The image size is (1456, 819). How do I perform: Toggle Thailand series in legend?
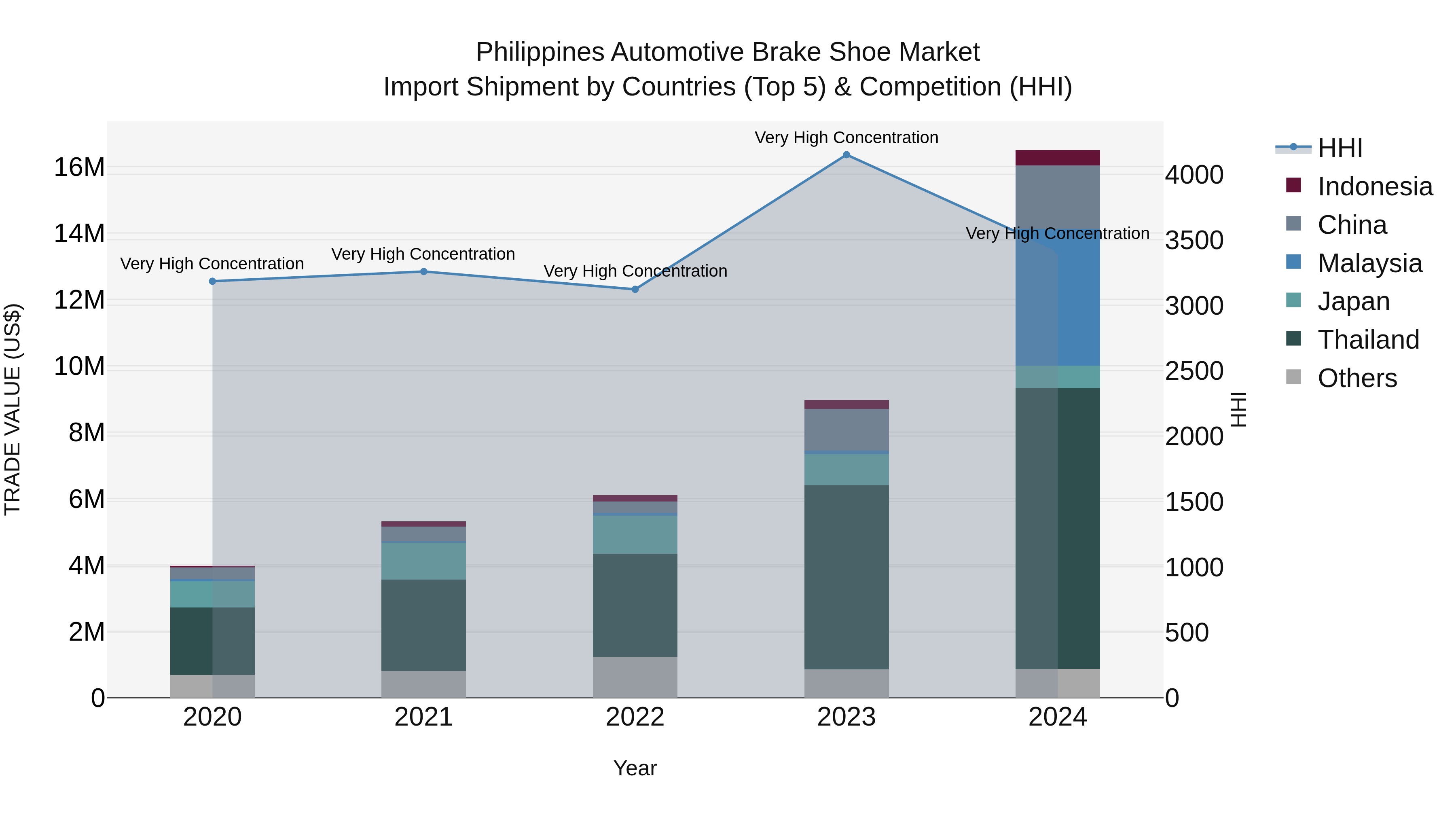(x=1352, y=340)
